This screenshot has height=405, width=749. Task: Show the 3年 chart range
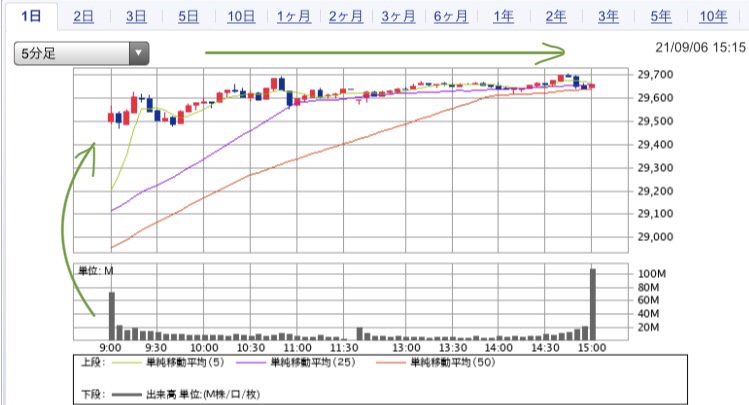pos(608,16)
